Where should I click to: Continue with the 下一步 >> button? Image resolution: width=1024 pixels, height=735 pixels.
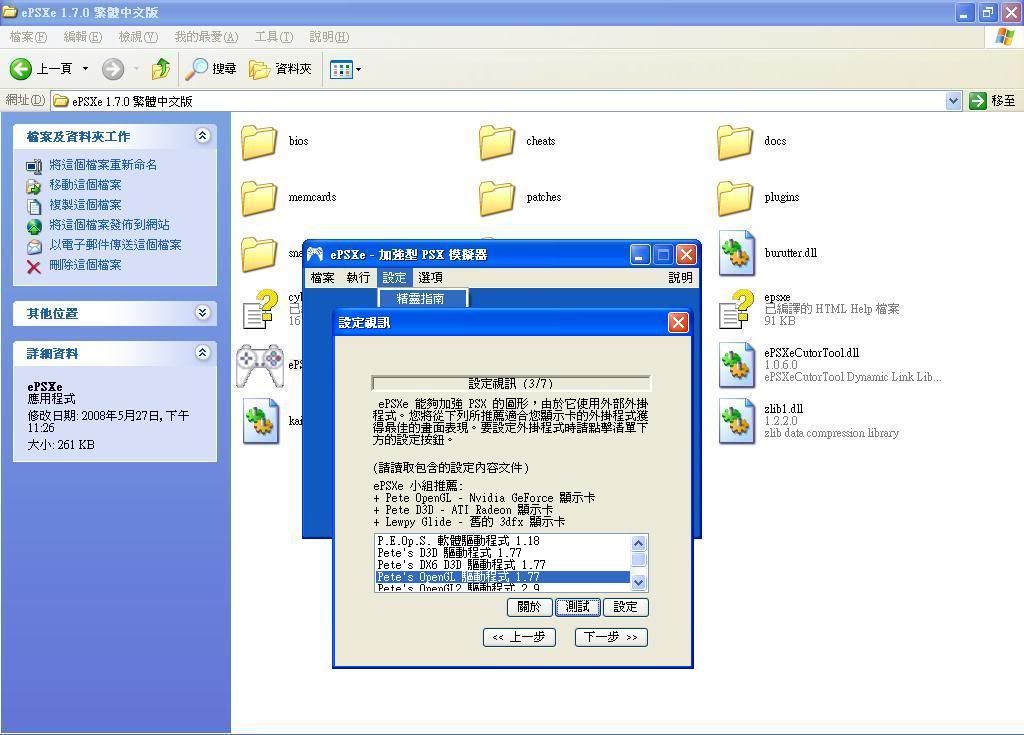point(611,637)
